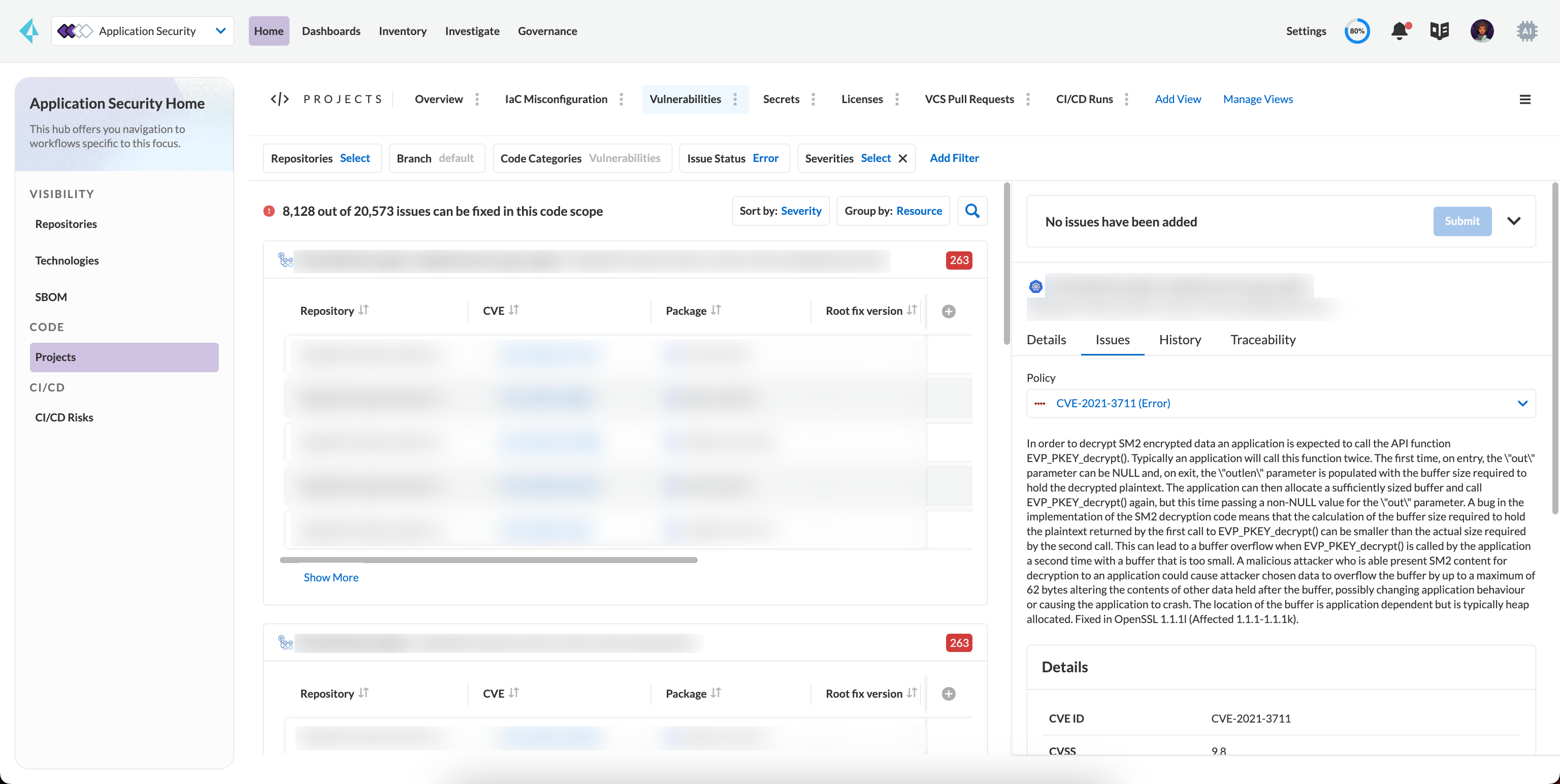Click the Kubernetes resource icon in the side panel
Viewport: 1560px width, 784px height.
1035,286
